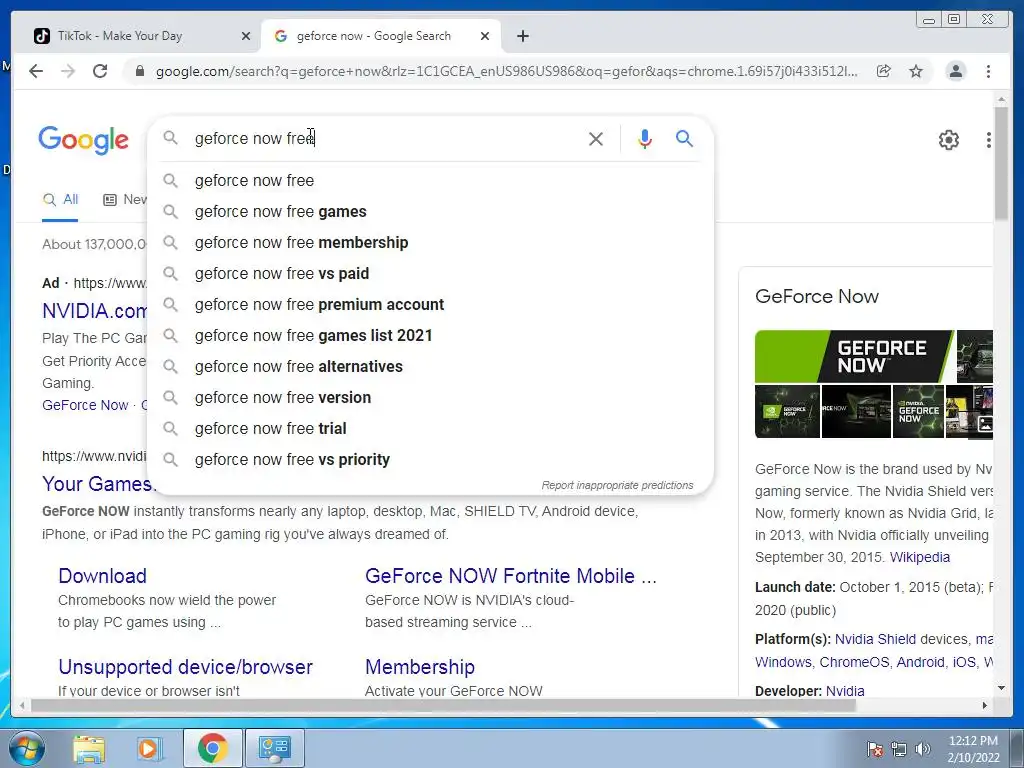Open first small GeForce Now thumbnail
Viewport: 1024px width, 768px height.
[787, 411]
